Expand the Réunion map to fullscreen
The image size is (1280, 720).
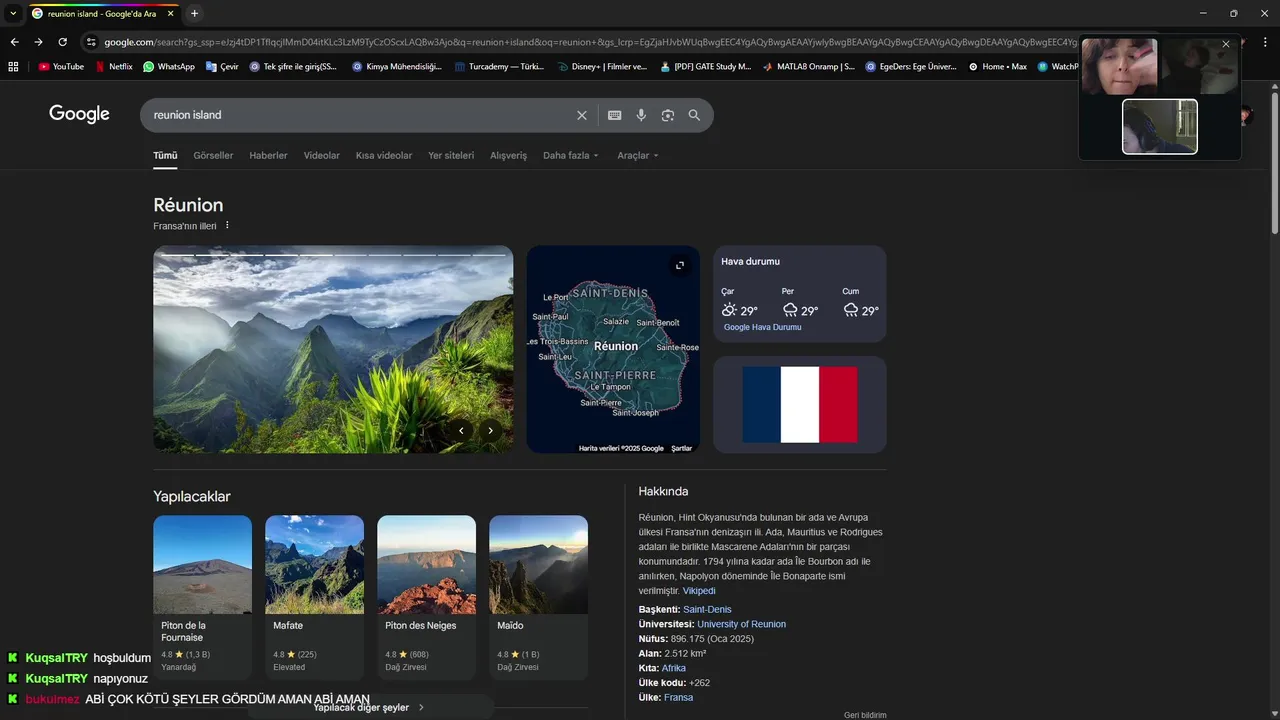click(x=680, y=265)
